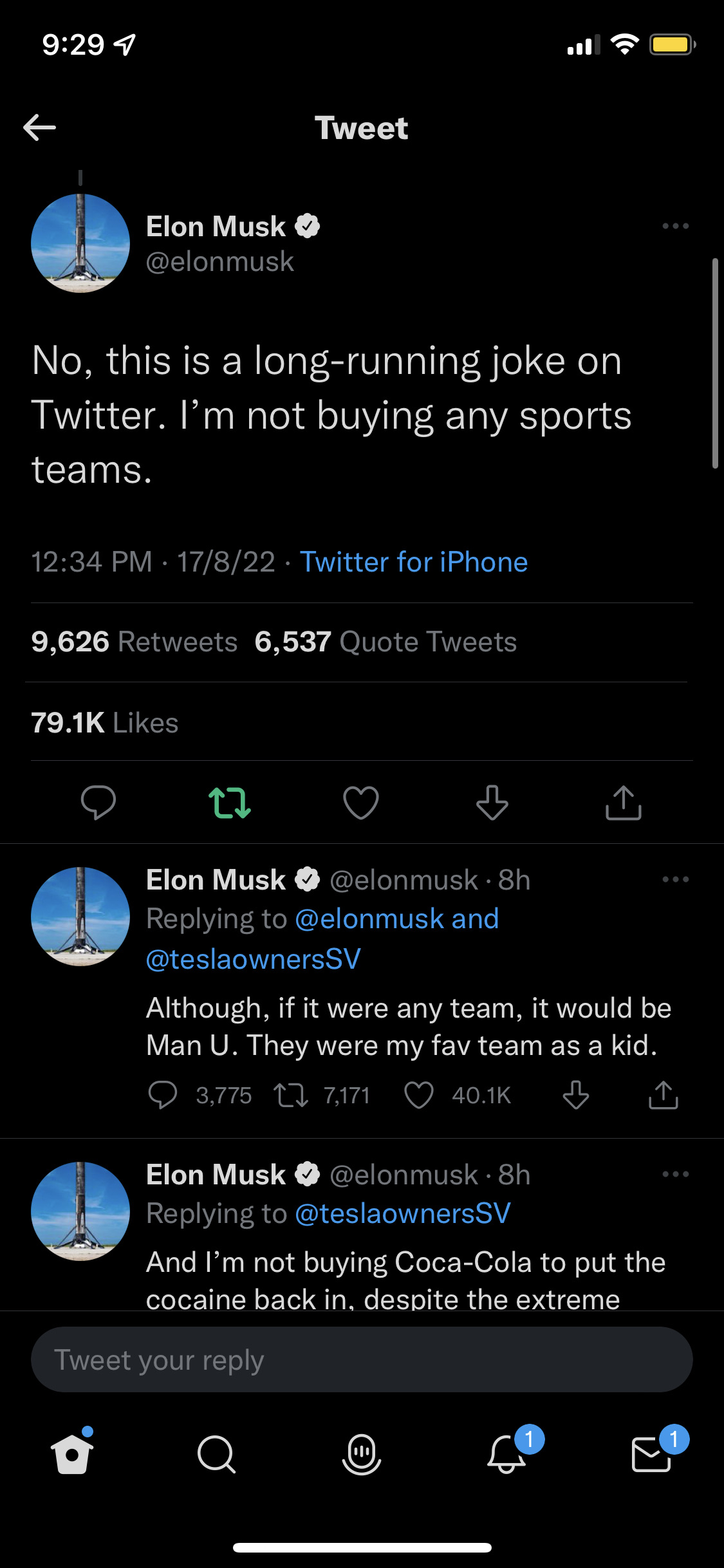The height and width of the screenshot is (1568, 724).
Task: Toggle the green retweet on main tweet
Action: (230, 803)
